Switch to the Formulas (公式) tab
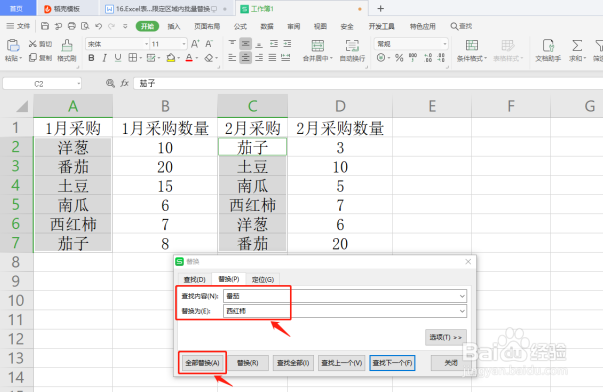 point(240,26)
